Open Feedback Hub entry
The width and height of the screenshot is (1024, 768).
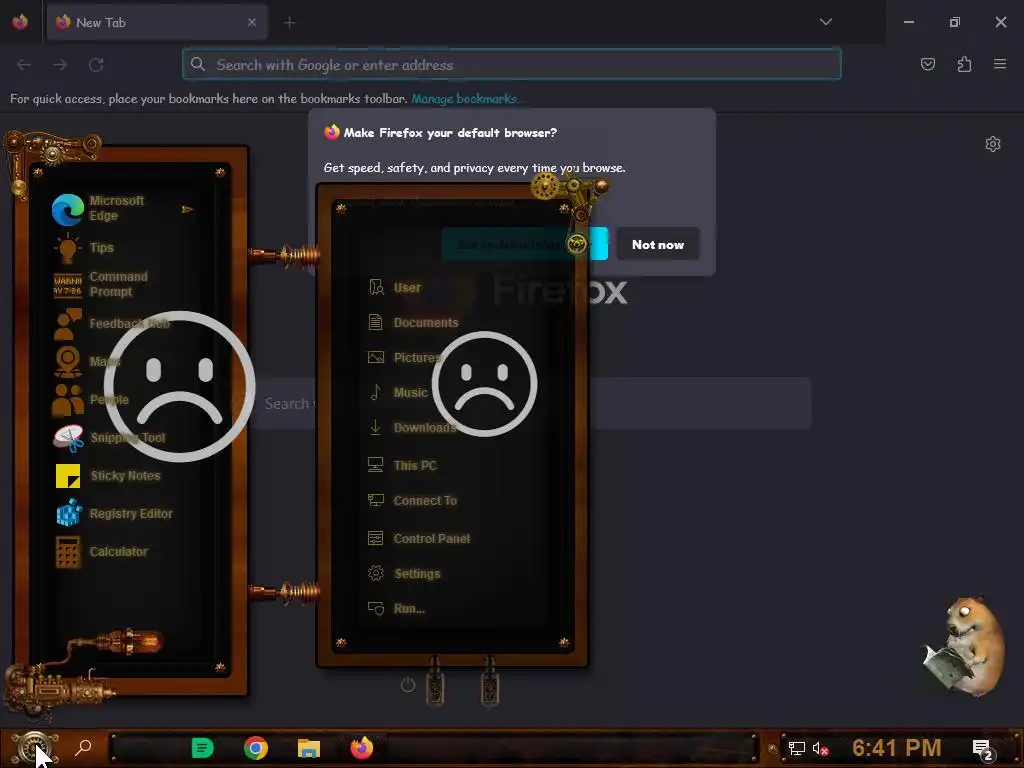(x=111, y=323)
